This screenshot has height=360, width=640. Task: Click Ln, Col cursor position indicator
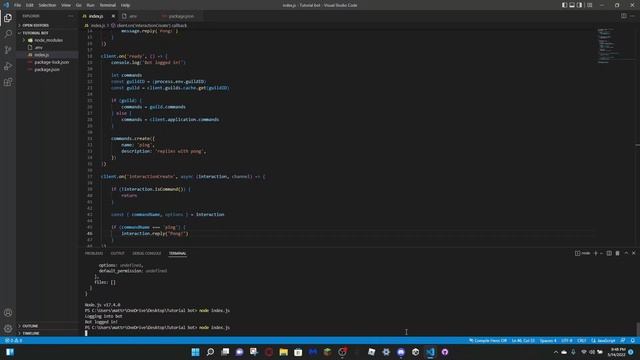523,340
